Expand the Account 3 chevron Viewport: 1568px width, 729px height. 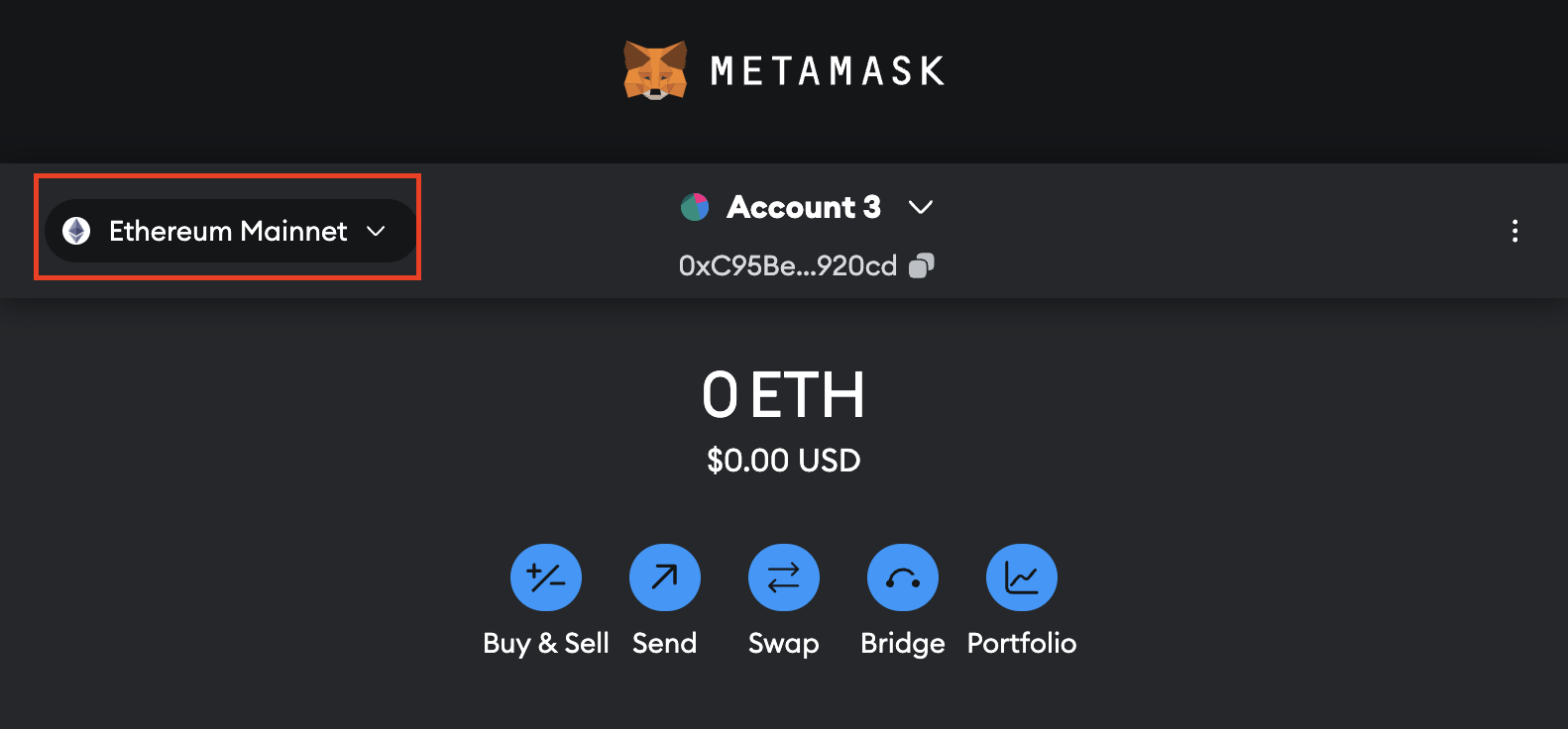click(x=921, y=207)
